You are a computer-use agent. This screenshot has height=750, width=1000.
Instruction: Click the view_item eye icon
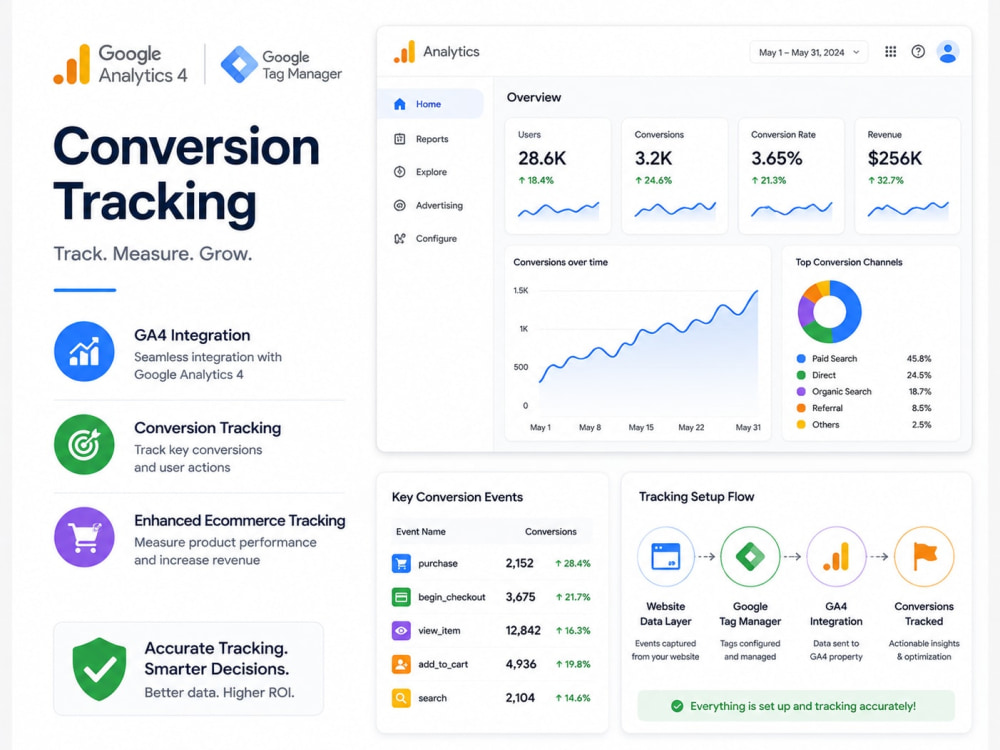coord(401,631)
